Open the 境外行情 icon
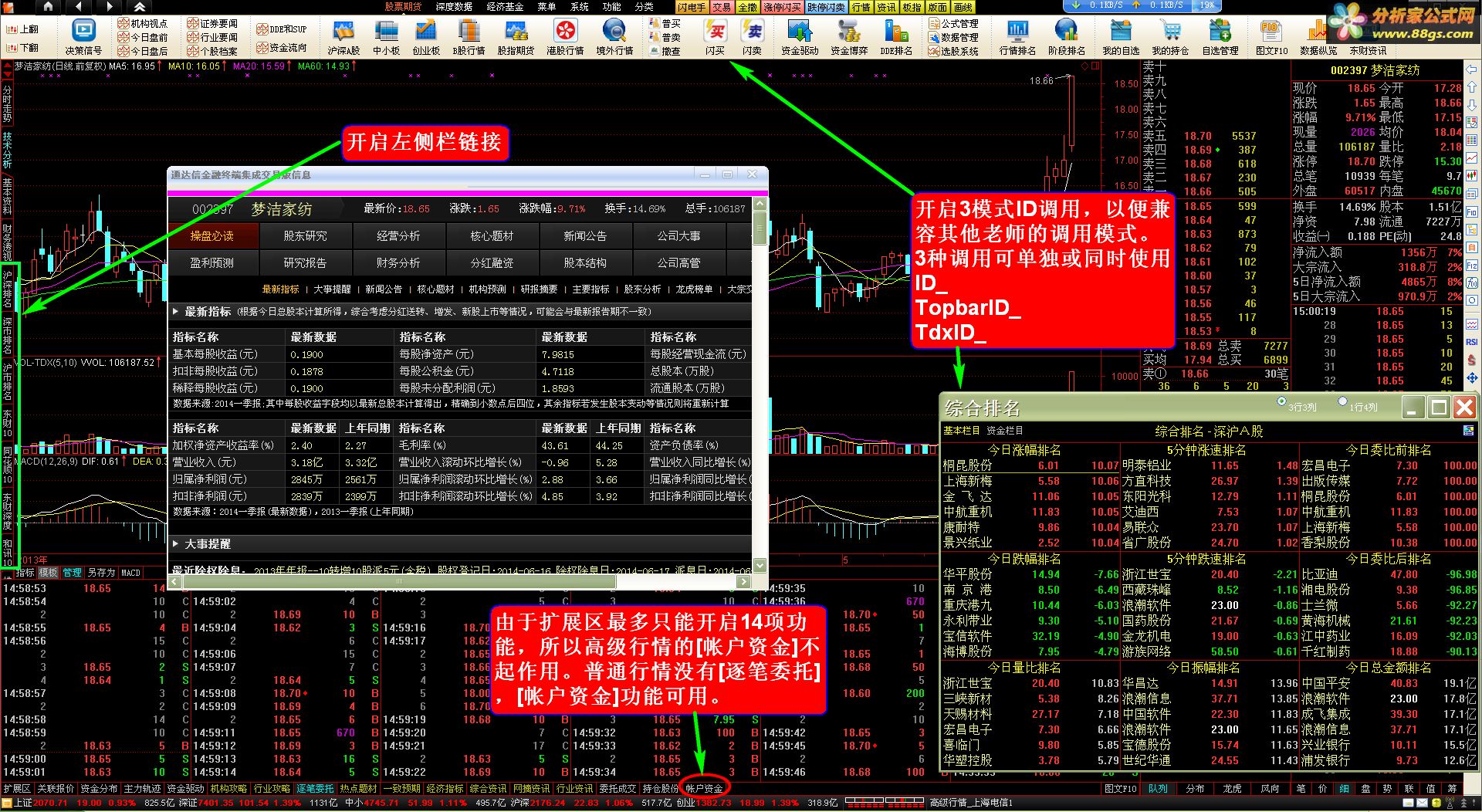 (x=614, y=36)
